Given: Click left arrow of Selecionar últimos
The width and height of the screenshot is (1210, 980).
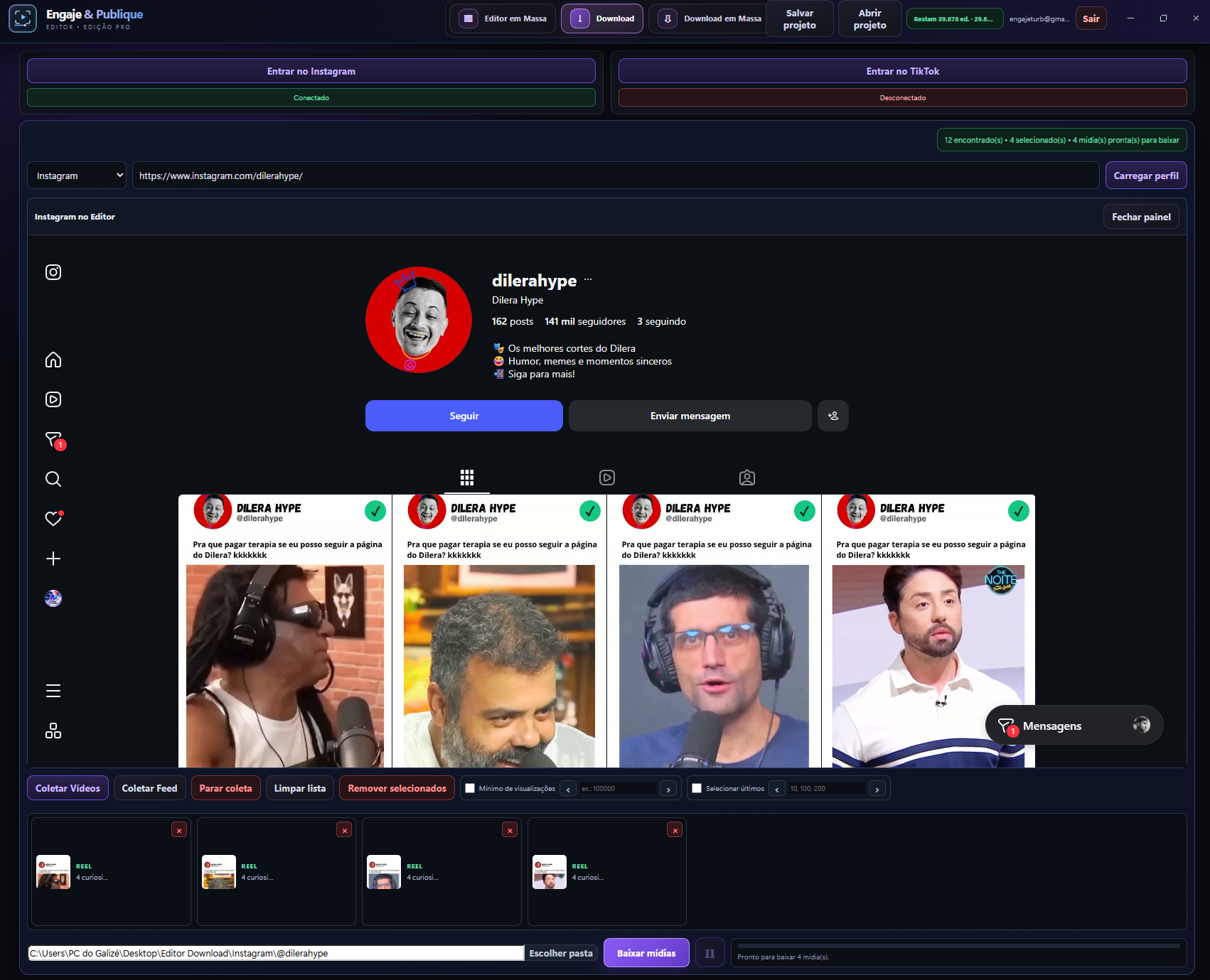Looking at the screenshot, I should click(x=777, y=789).
